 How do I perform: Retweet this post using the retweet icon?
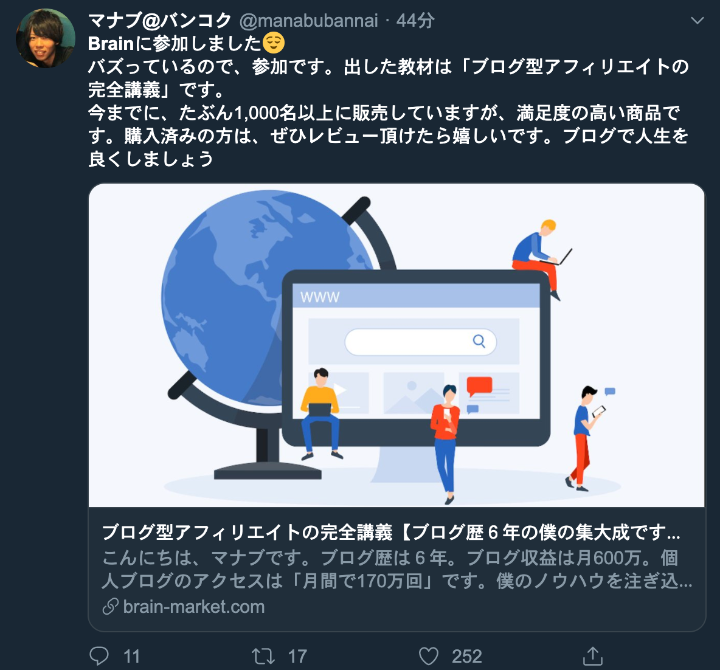point(263,656)
